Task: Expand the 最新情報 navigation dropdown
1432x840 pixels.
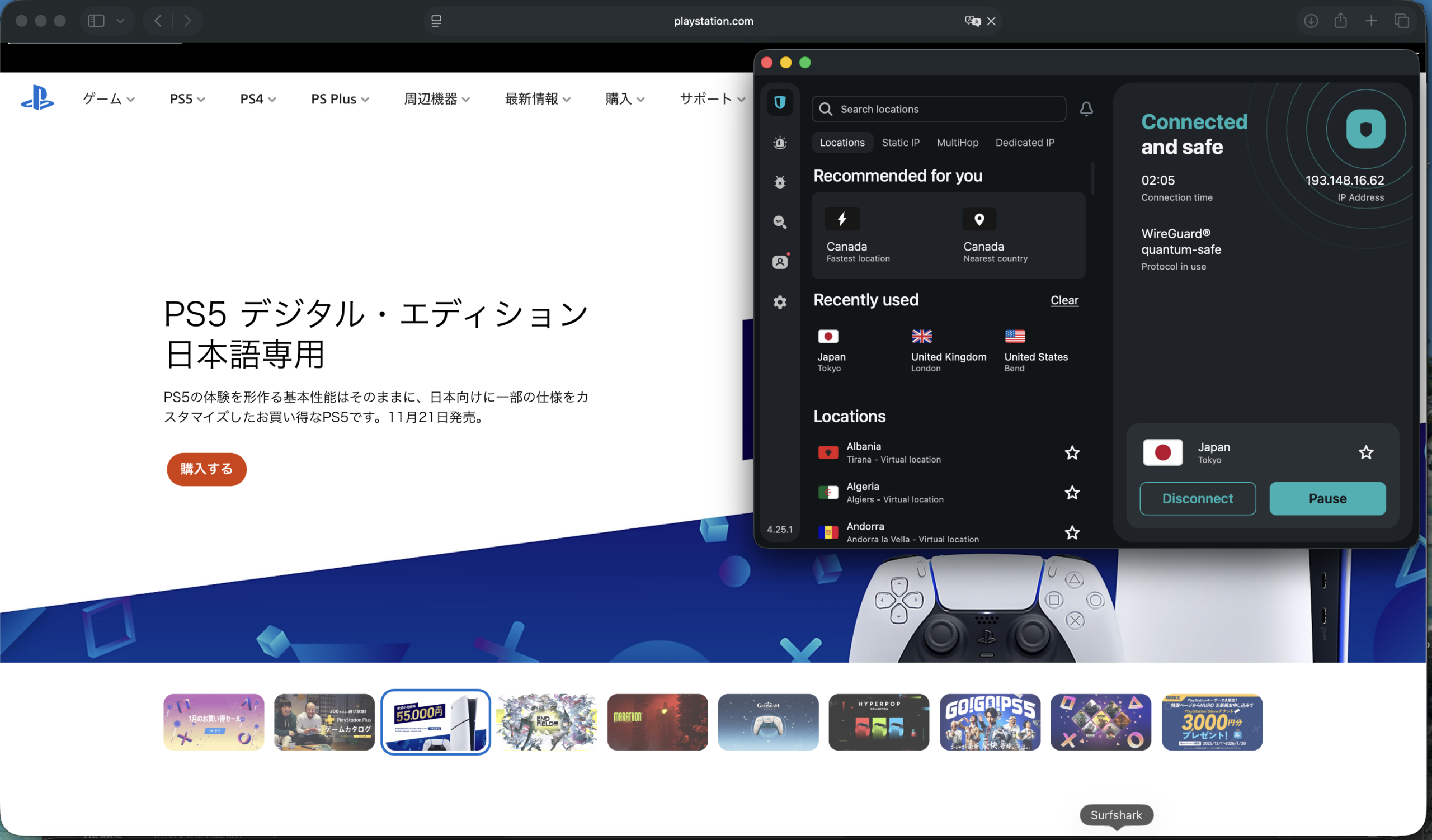Action: point(538,99)
